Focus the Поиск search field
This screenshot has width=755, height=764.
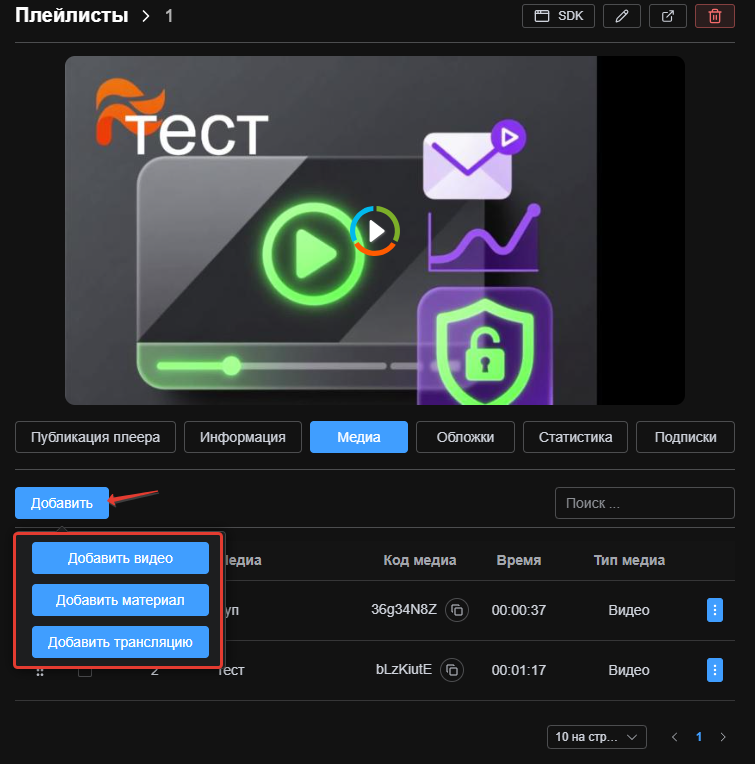click(644, 503)
